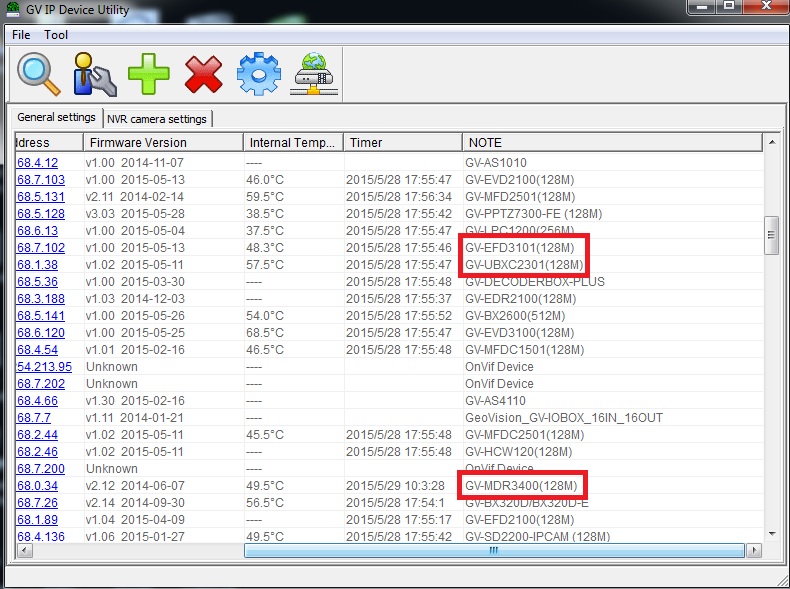Image resolution: width=790 pixels, height=589 pixels.
Task: Open IP address link 68.1.89
Action: coord(37,519)
